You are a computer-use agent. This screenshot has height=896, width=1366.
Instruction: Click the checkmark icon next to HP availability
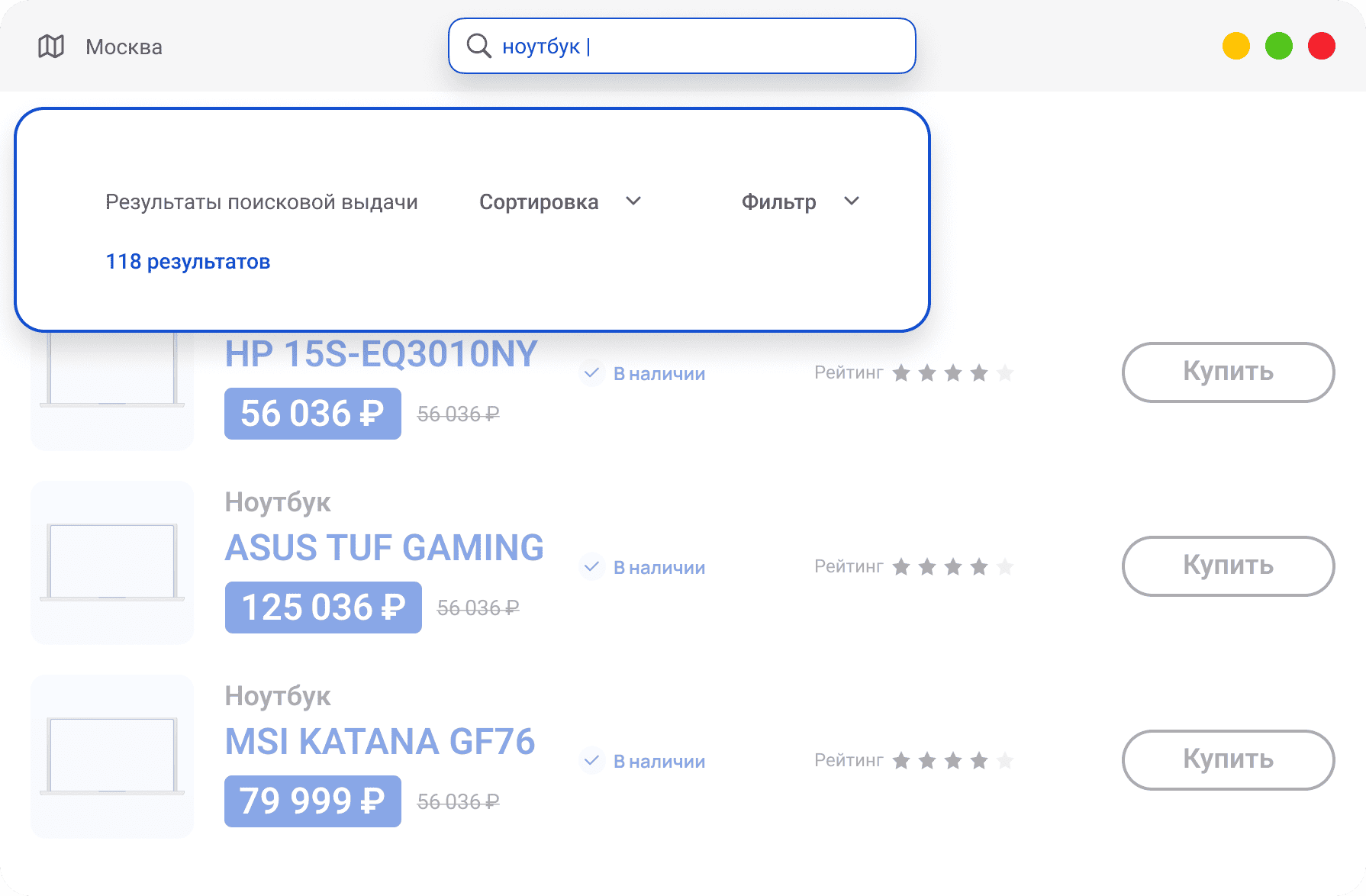pos(591,373)
